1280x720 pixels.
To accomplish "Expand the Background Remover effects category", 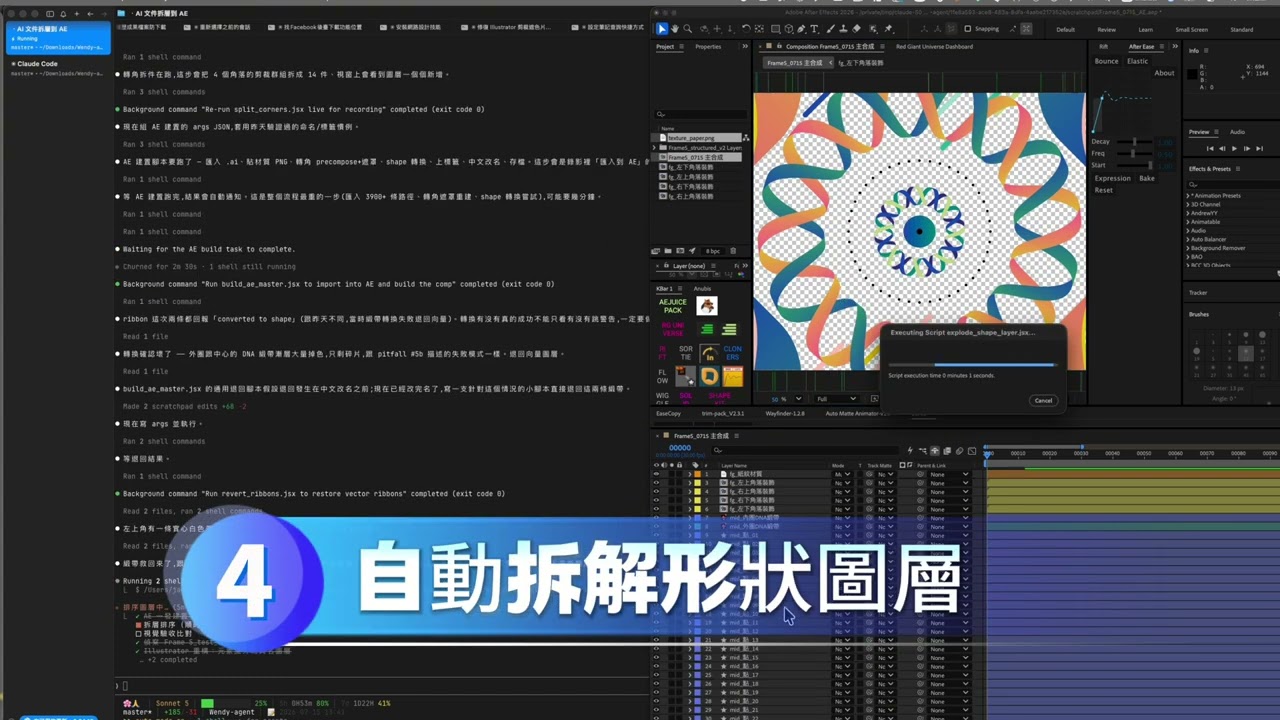I will (1188, 248).
